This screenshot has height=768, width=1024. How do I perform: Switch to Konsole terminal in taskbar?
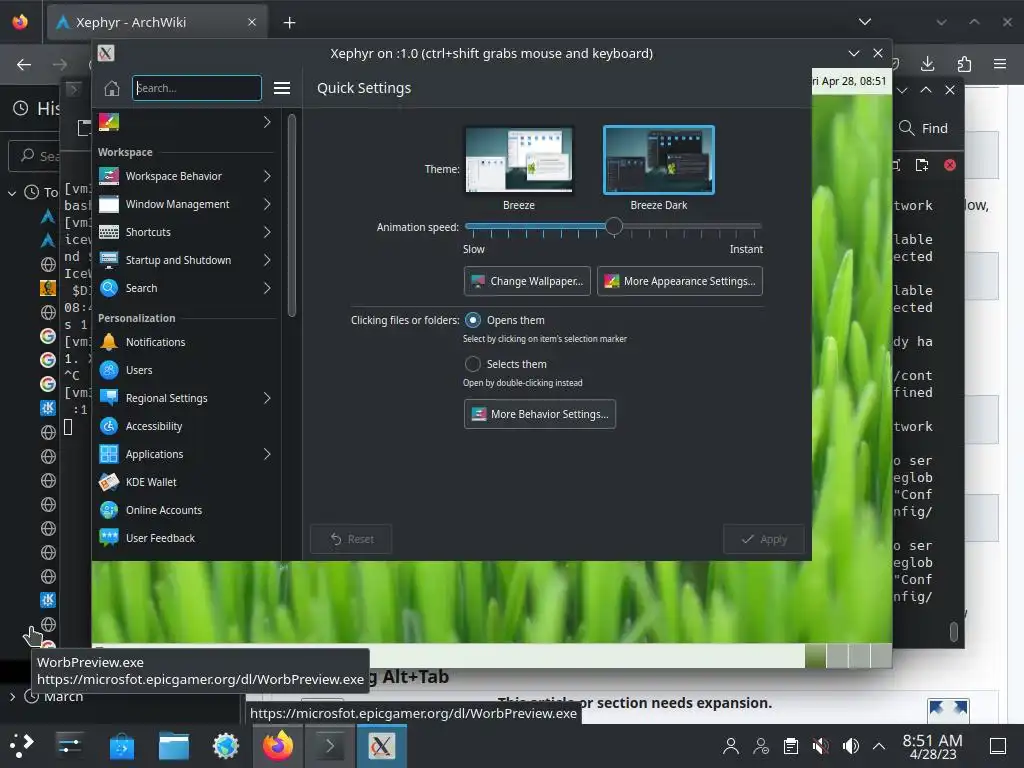coord(330,746)
